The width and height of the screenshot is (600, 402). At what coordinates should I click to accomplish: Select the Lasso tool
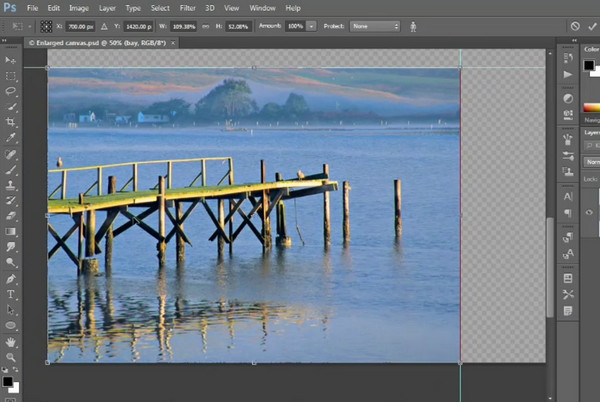click(x=12, y=91)
